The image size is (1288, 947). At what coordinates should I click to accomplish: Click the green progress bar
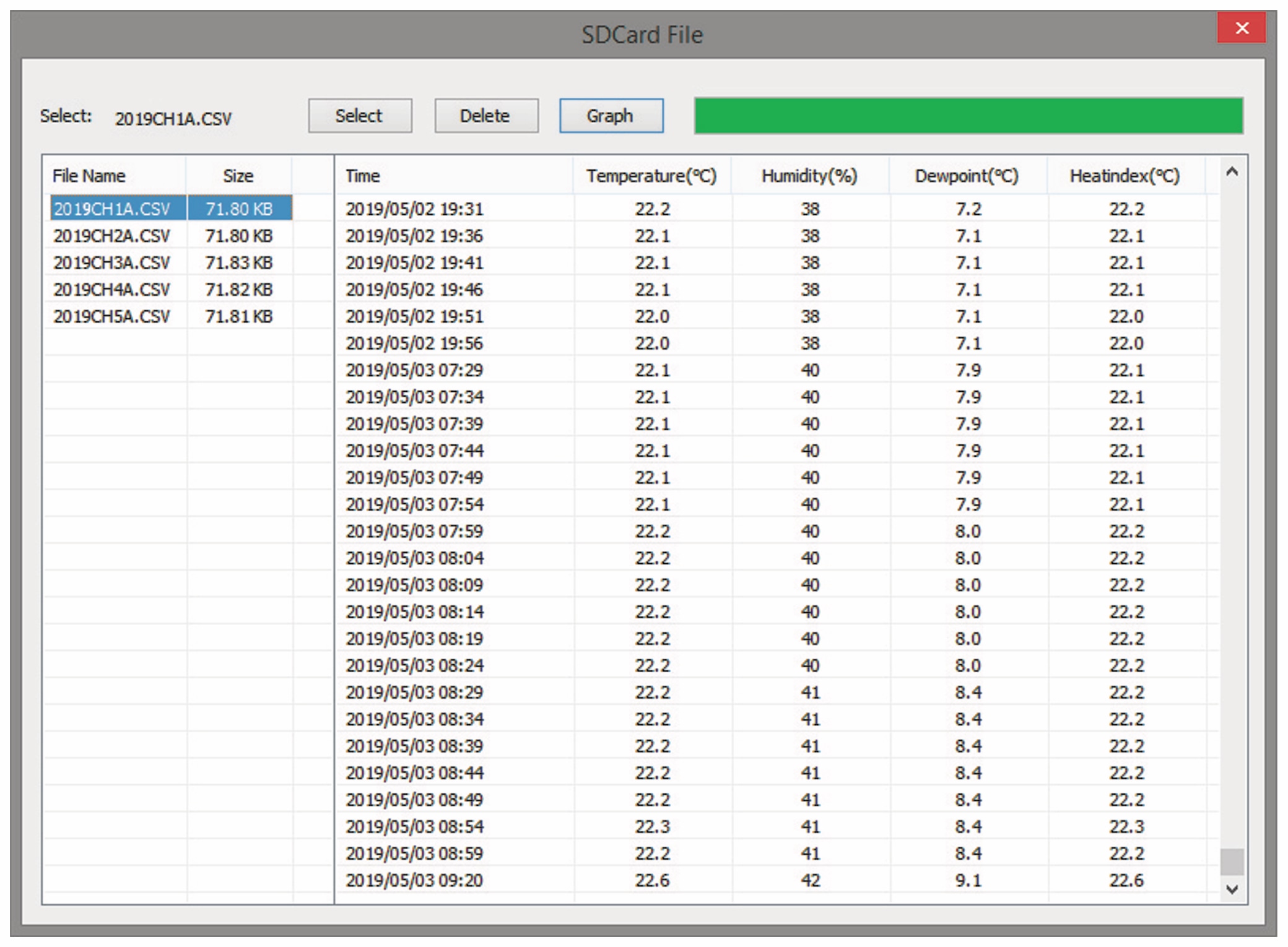pos(968,116)
